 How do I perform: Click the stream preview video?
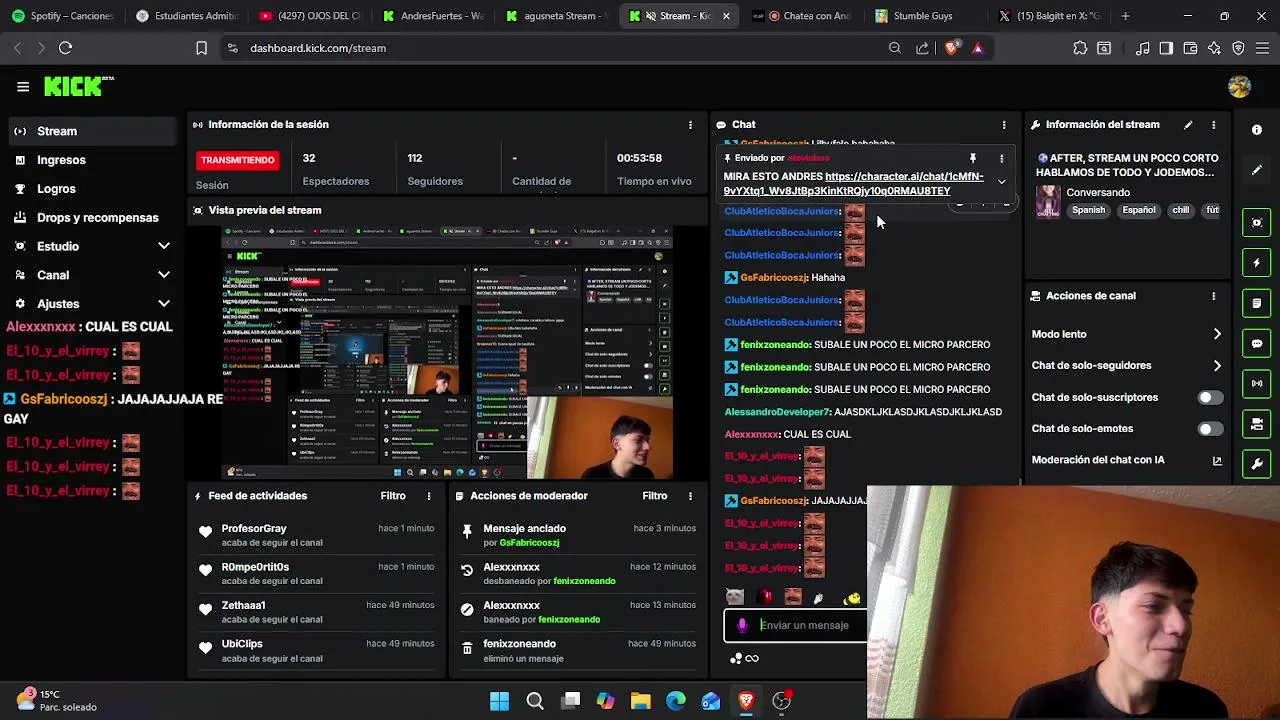(x=447, y=353)
